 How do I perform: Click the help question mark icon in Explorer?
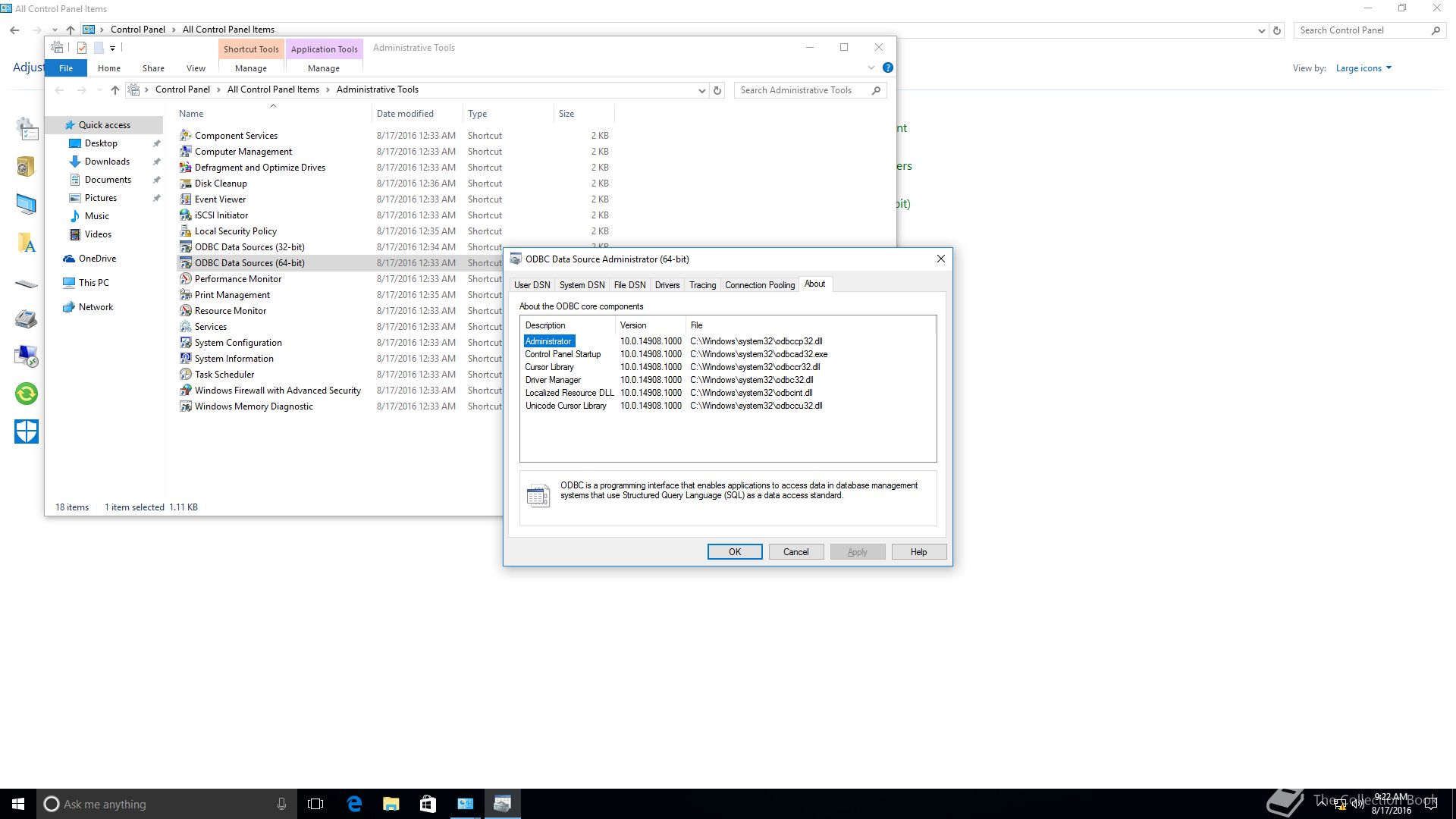[888, 67]
